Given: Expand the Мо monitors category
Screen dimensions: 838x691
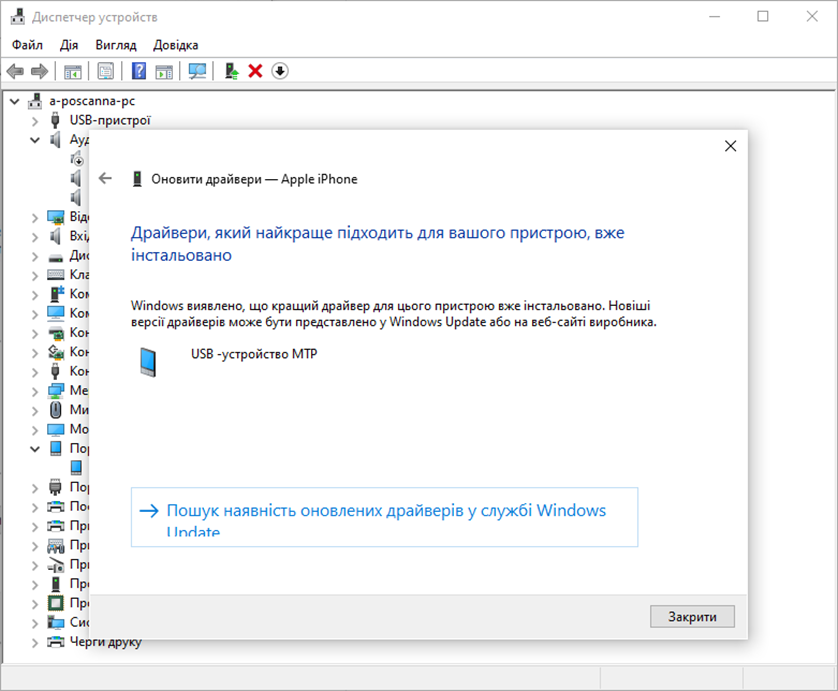Looking at the screenshot, I should [35, 430].
